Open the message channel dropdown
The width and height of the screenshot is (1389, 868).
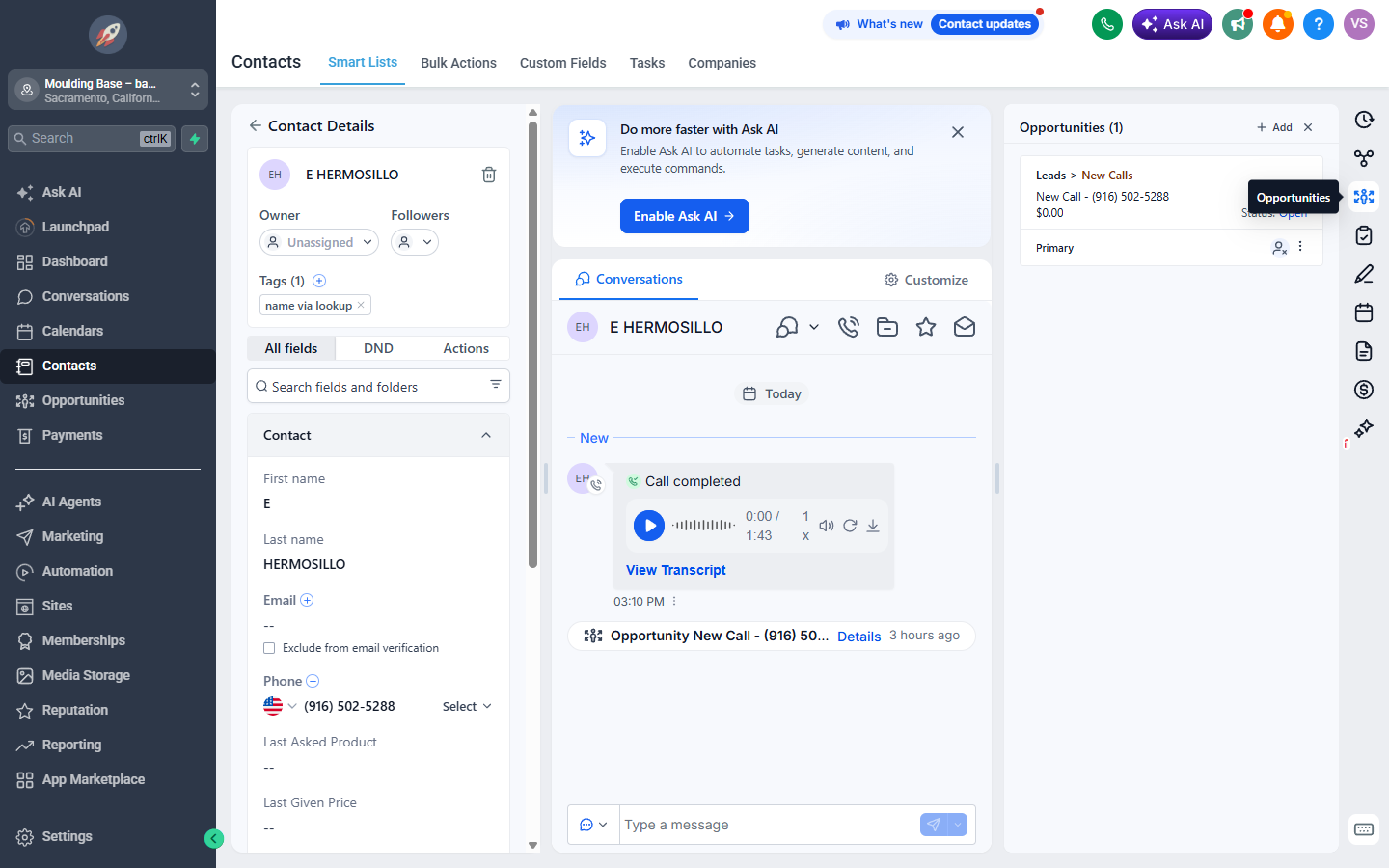tap(593, 825)
